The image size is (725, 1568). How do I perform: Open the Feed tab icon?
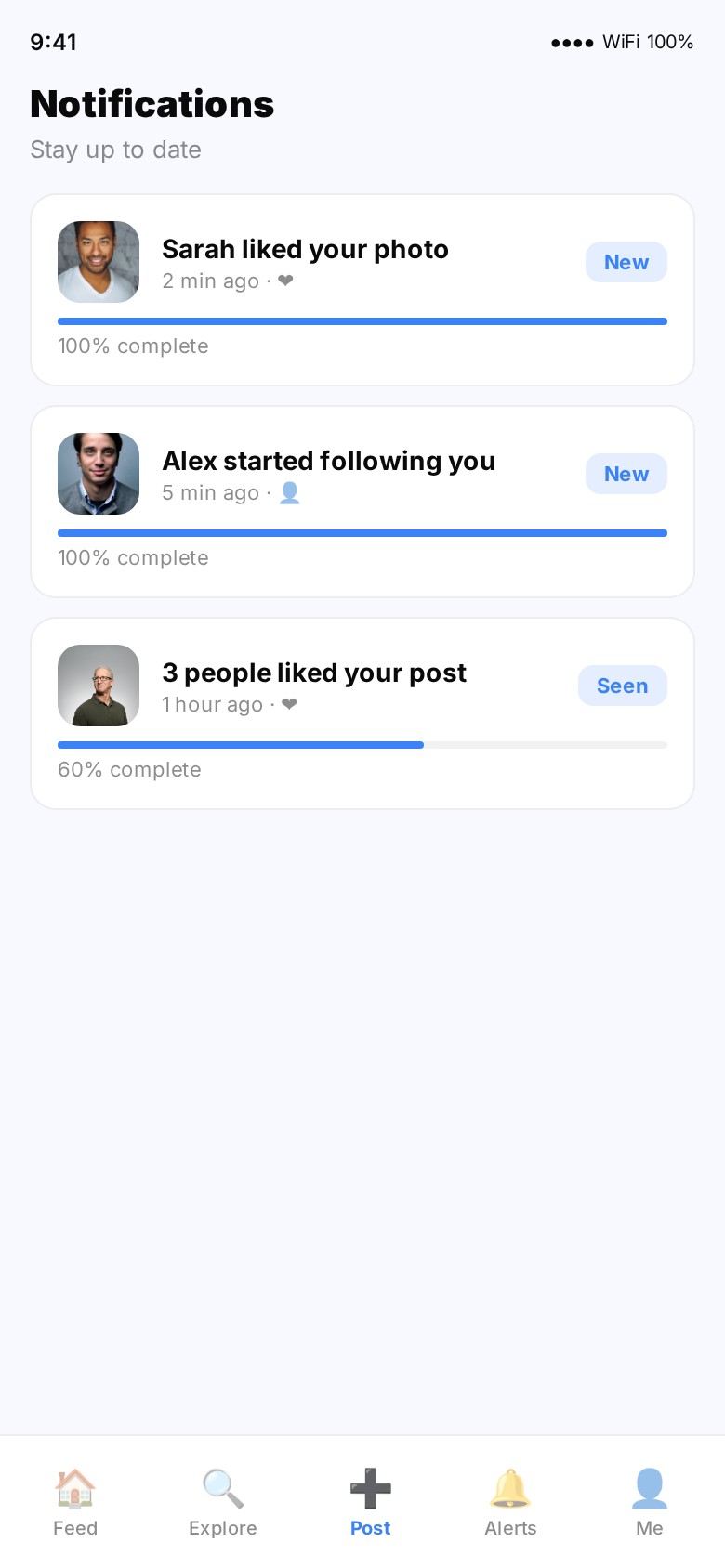[75, 1487]
